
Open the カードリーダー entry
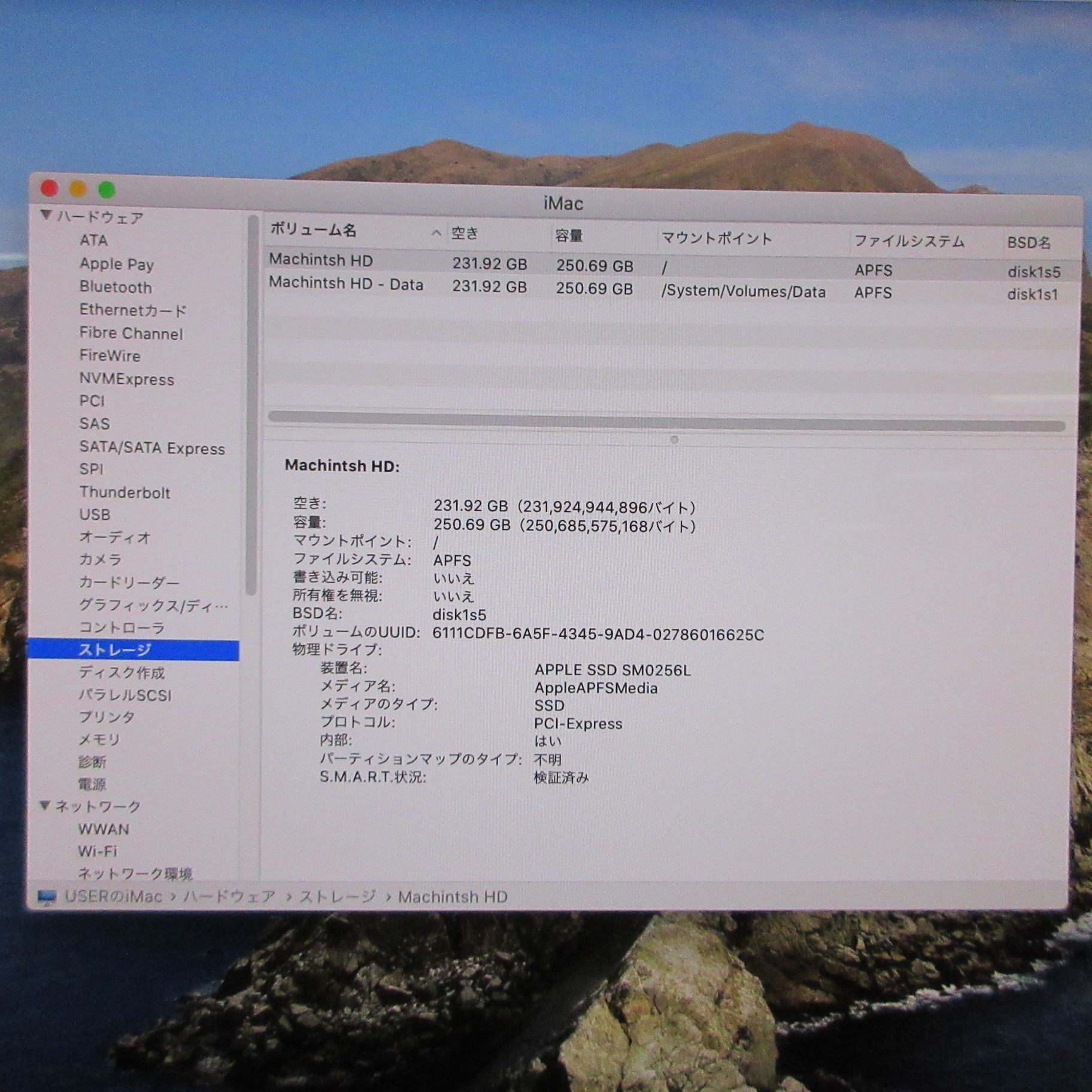pos(129,583)
